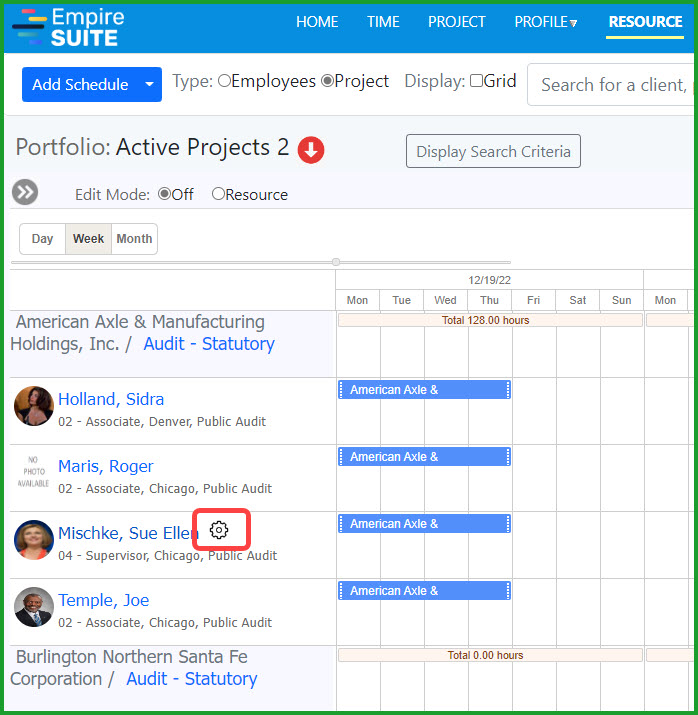The image size is (698, 715).
Task: Click the Total 128.00 hours bar
Action: (x=490, y=320)
